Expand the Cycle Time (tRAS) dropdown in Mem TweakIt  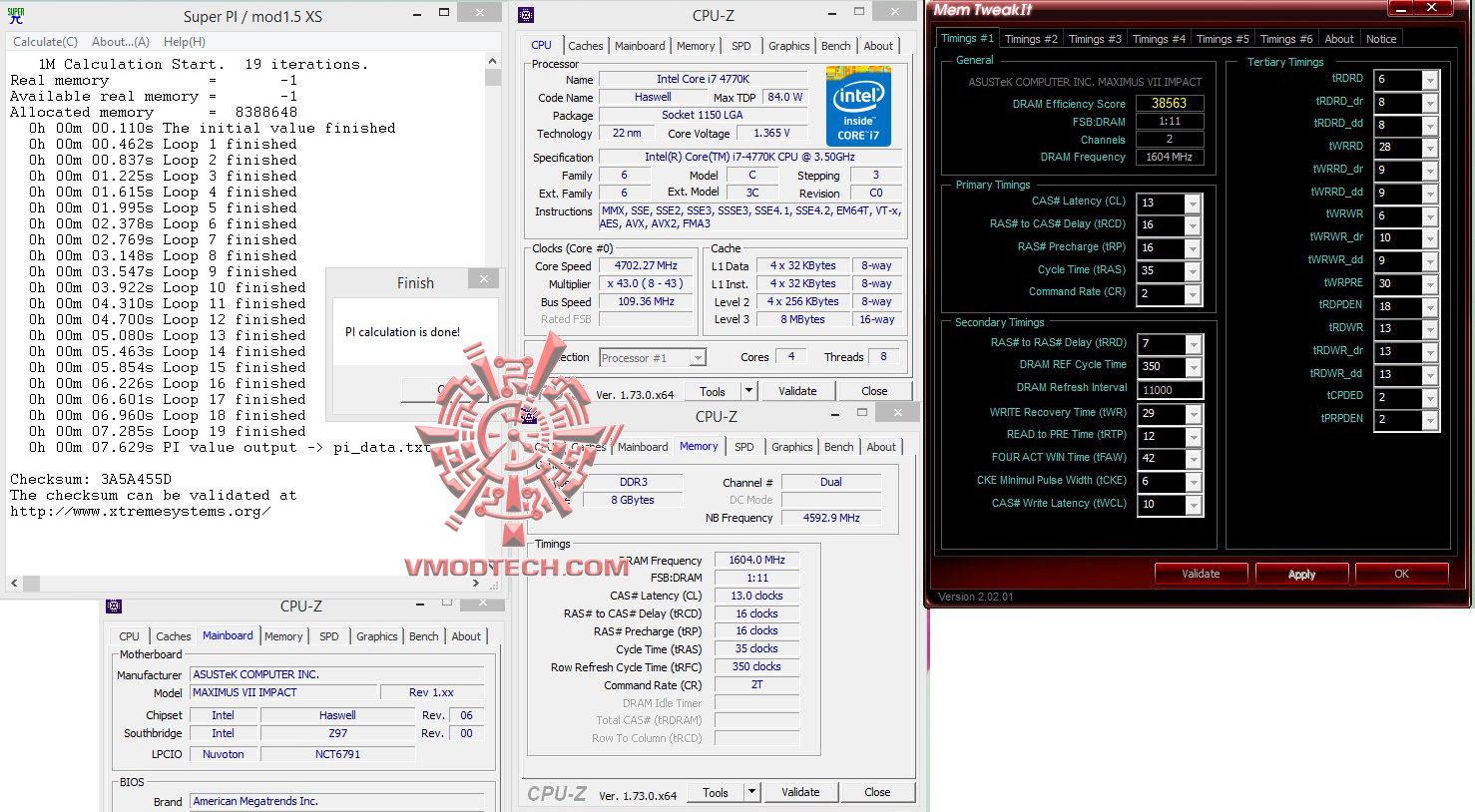click(x=1193, y=272)
